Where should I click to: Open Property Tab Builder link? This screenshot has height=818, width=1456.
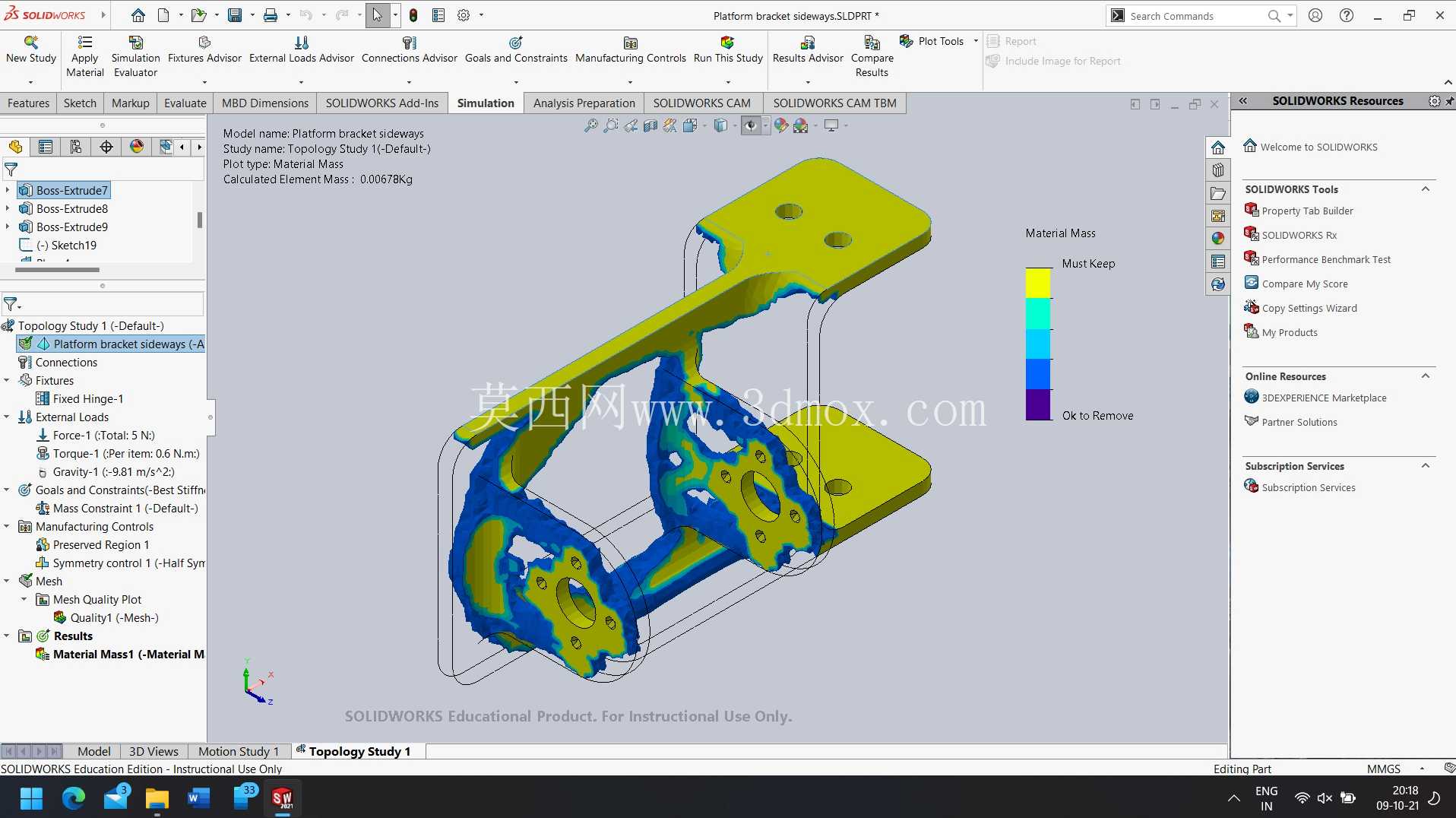tap(1307, 211)
